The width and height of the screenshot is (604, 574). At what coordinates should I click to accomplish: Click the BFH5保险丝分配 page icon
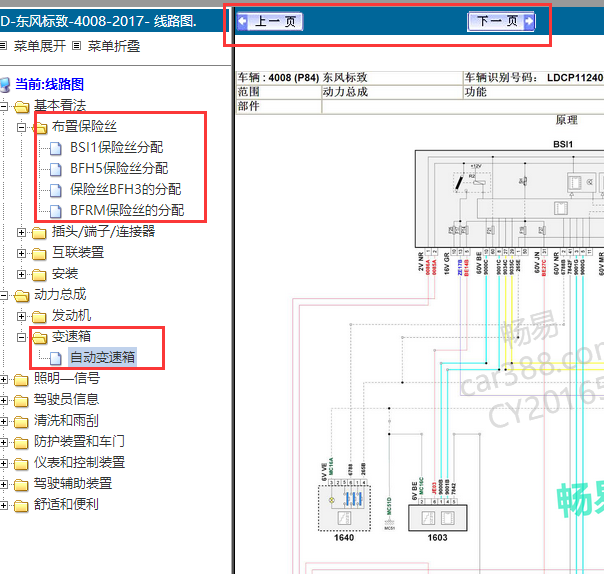(56, 169)
